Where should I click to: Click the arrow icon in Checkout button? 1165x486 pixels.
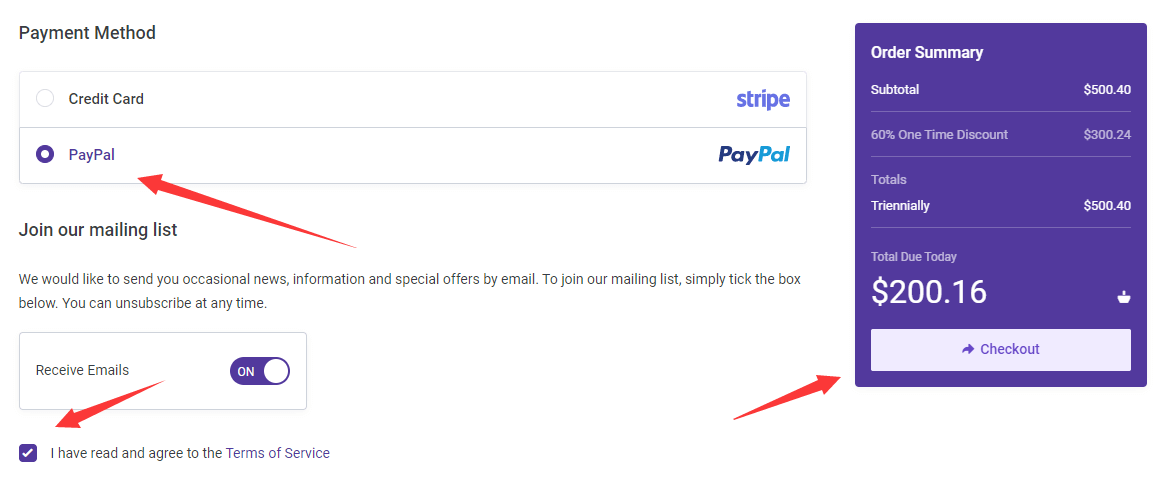pos(967,349)
